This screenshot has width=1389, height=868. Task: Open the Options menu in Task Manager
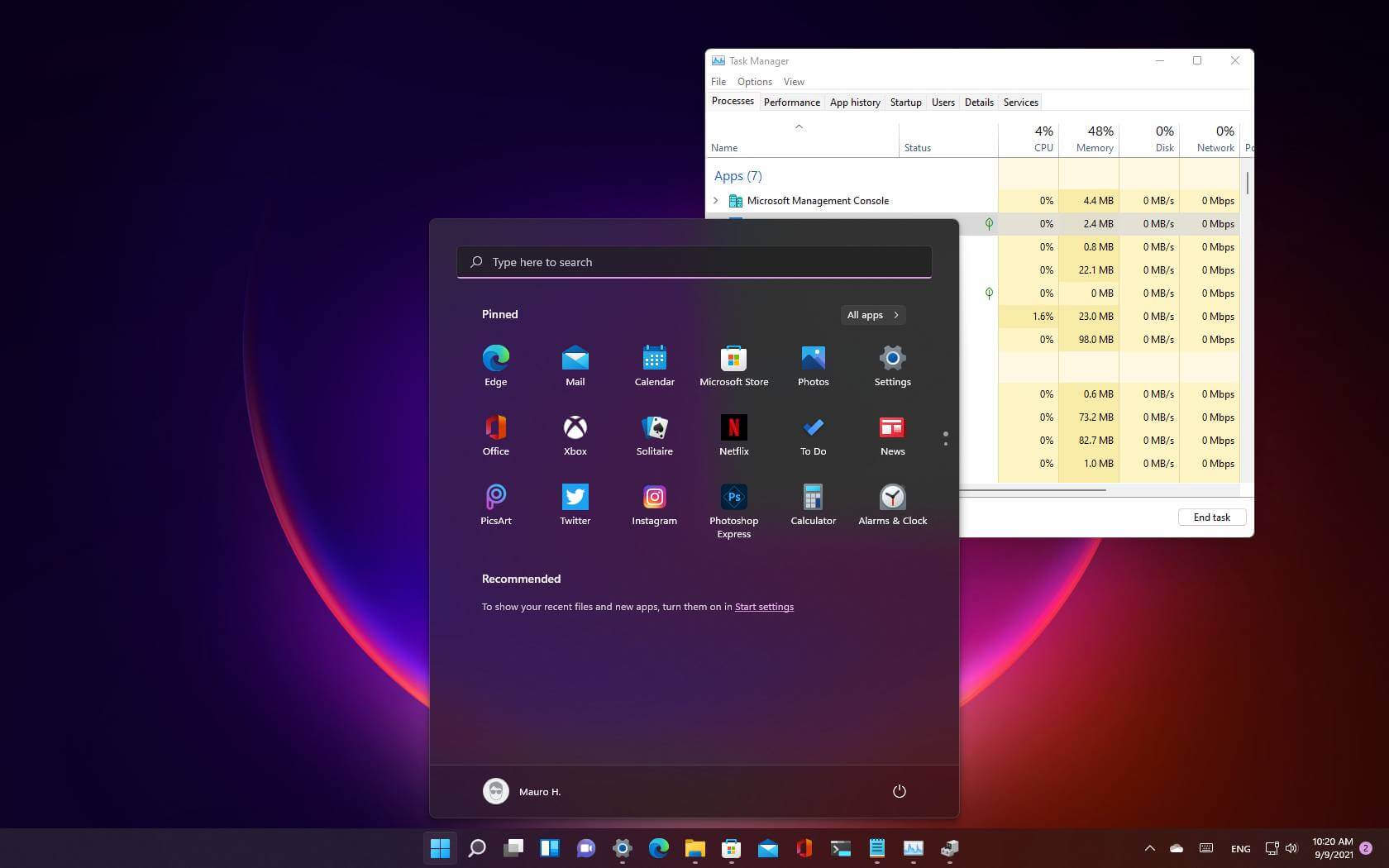tap(754, 82)
